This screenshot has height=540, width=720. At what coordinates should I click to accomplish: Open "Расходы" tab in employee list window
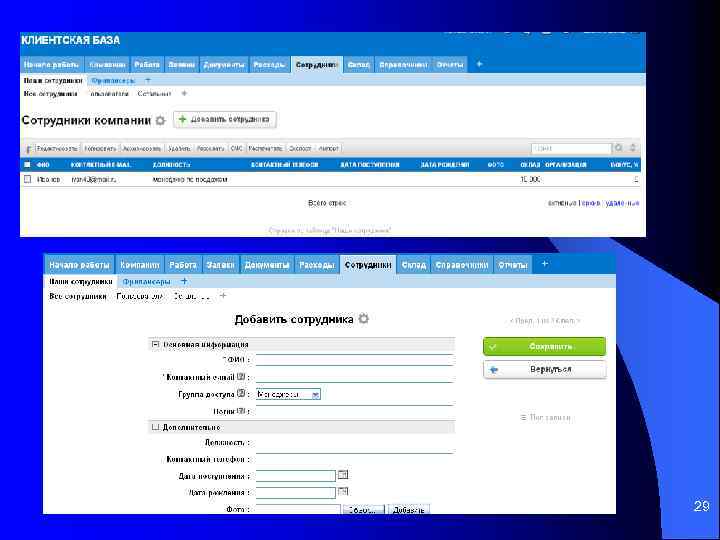click(x=269, y=65)
